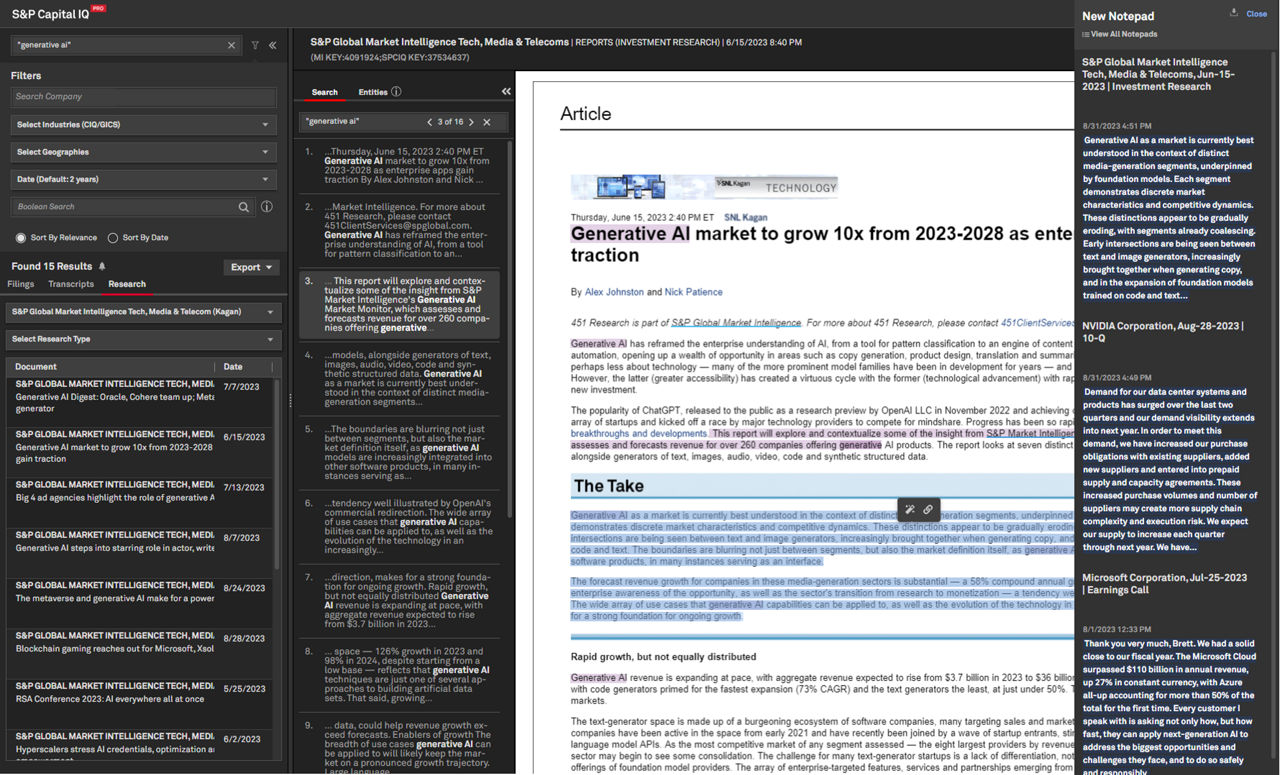Click the next-result arrow in the 3 of 16 navigator

pyautogui.click(x=471, y=121)
